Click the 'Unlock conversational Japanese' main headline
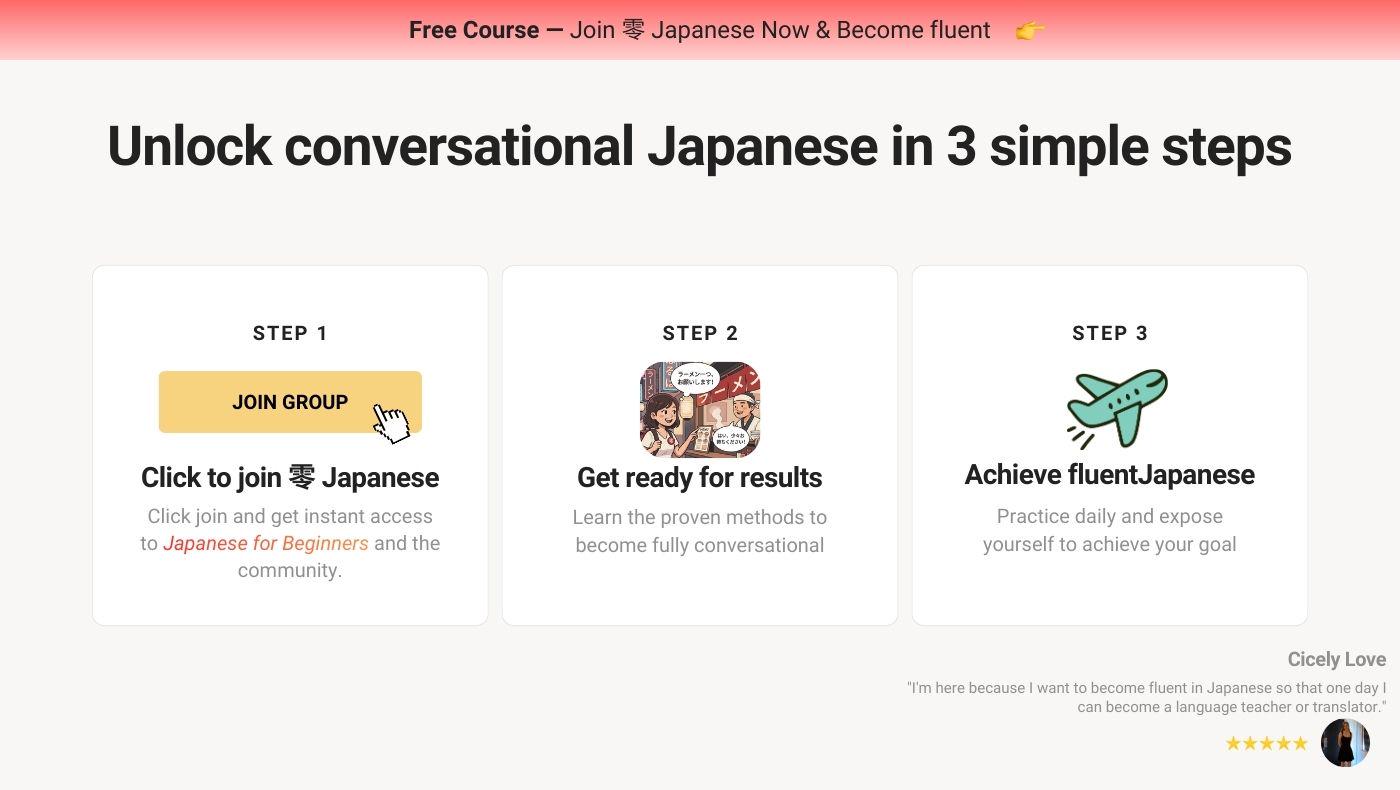The height and width of the screenshot is (790, 1400). click(700, 146)
